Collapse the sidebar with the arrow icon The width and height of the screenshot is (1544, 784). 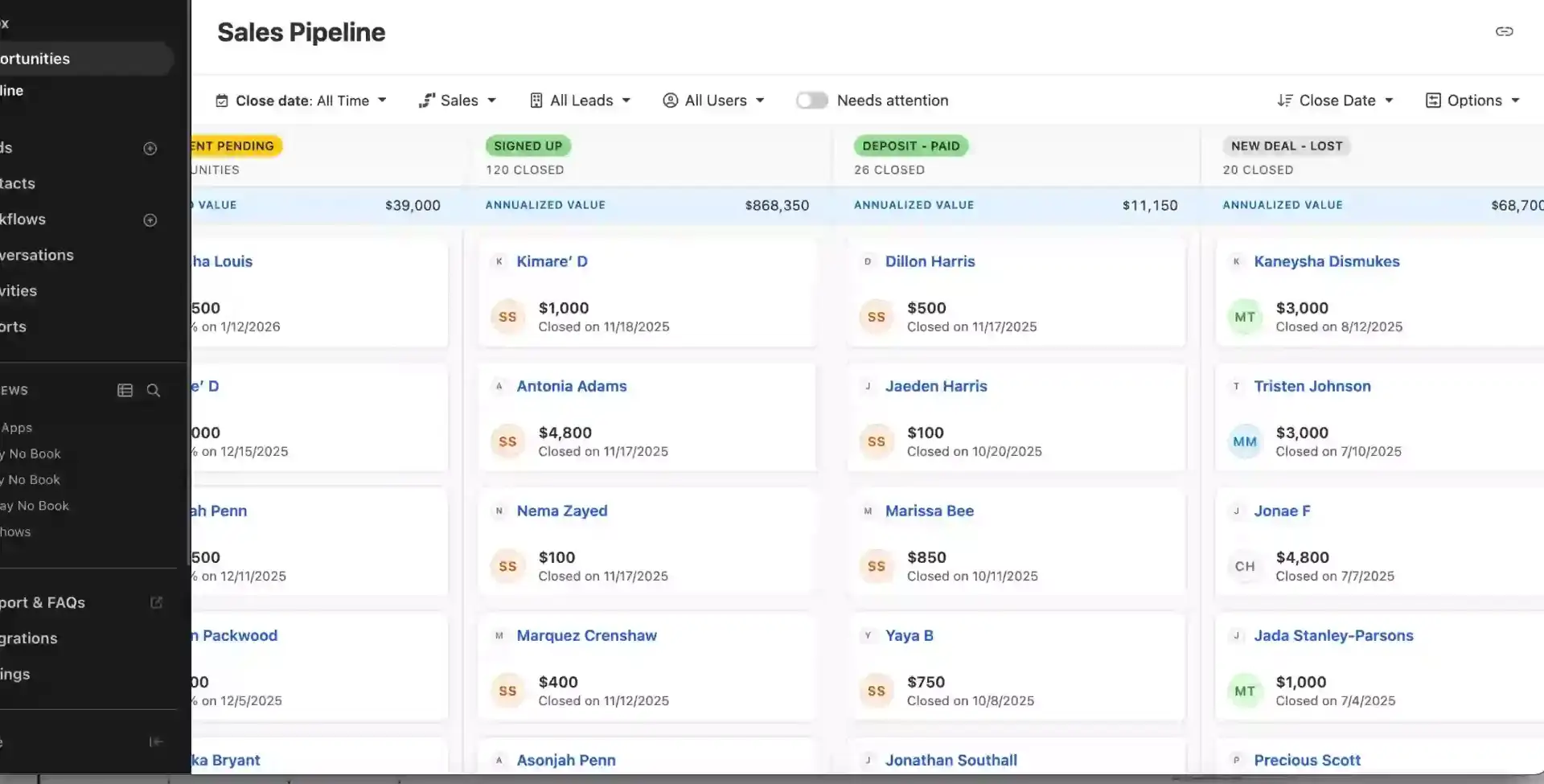point(157,741)
